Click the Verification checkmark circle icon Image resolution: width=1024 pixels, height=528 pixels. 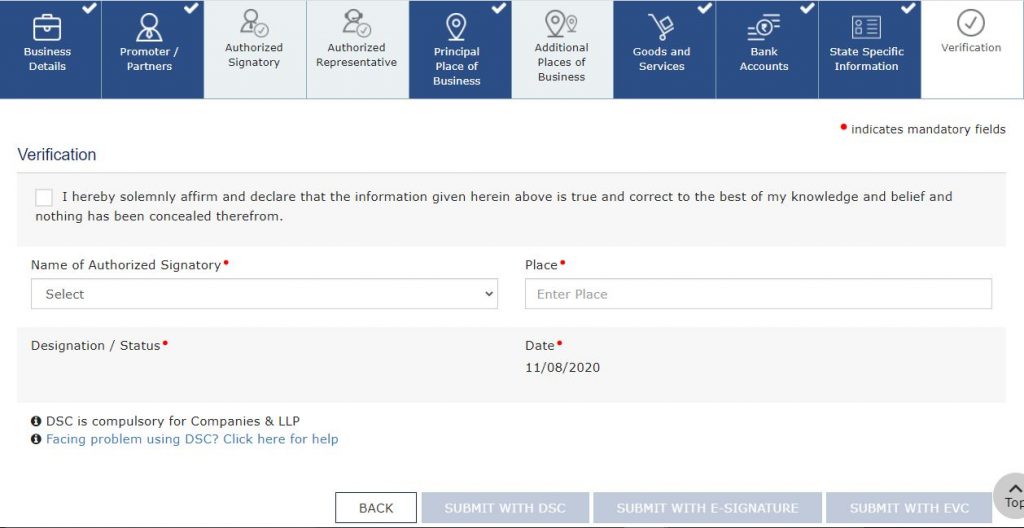[x=971, y=23]
